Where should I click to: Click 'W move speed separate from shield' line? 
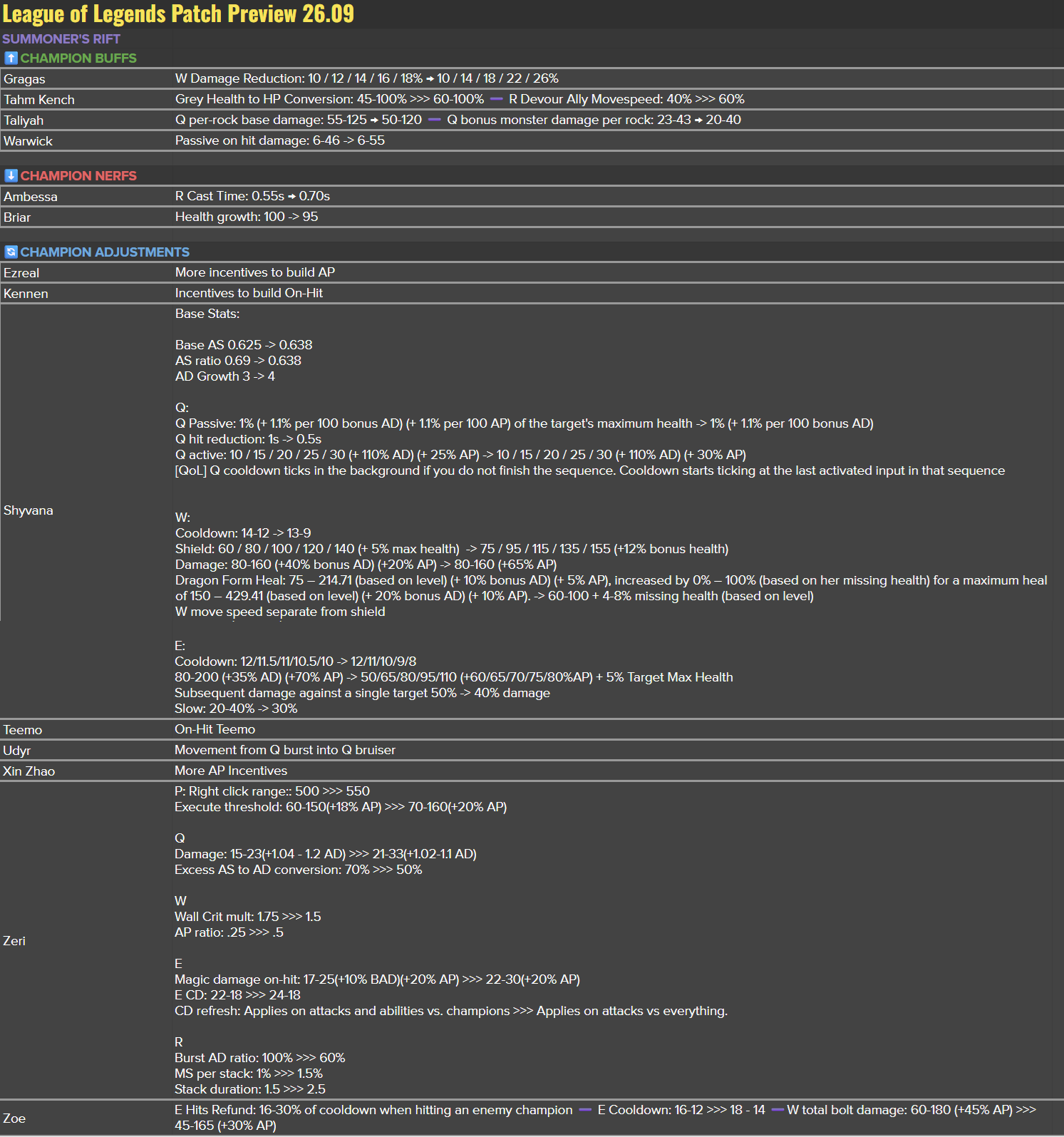[280, 612]
